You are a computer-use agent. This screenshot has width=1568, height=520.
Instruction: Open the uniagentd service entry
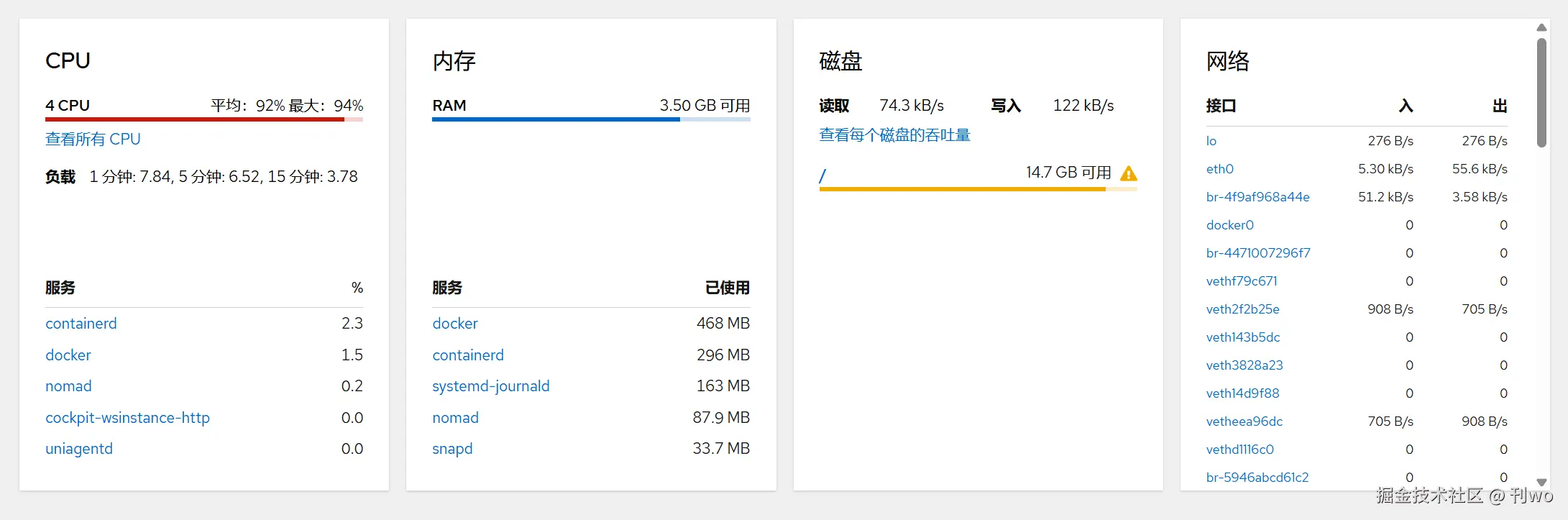(79, 449)
